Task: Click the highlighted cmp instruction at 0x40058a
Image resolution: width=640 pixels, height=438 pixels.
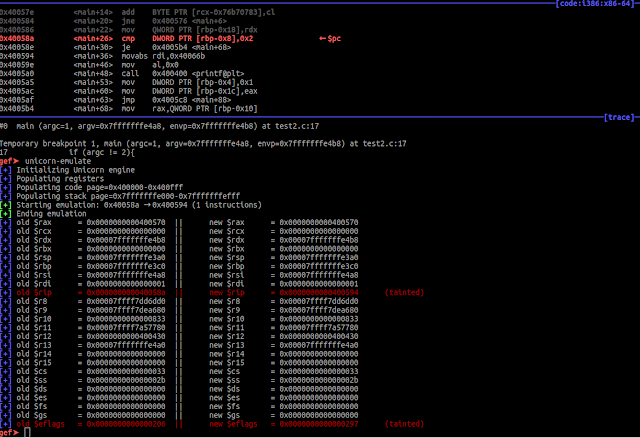Action: pos(127,38)
